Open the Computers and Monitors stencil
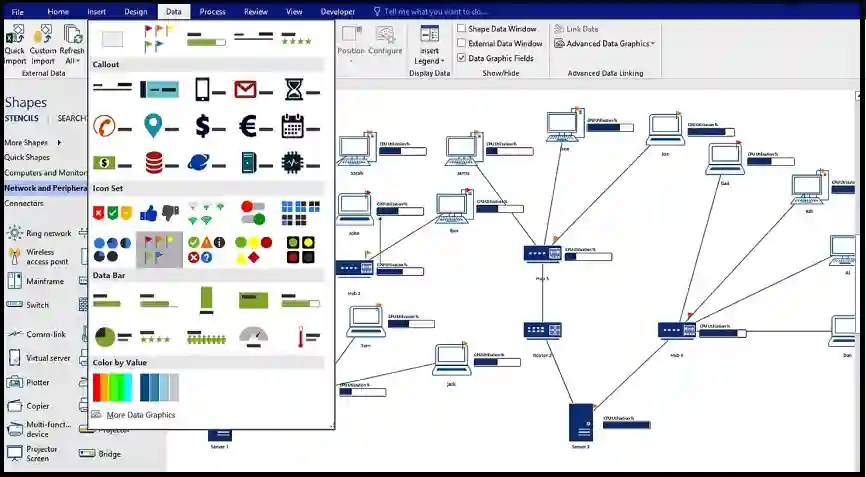Viewport: 866px width, 477px height. click(45, 173)
